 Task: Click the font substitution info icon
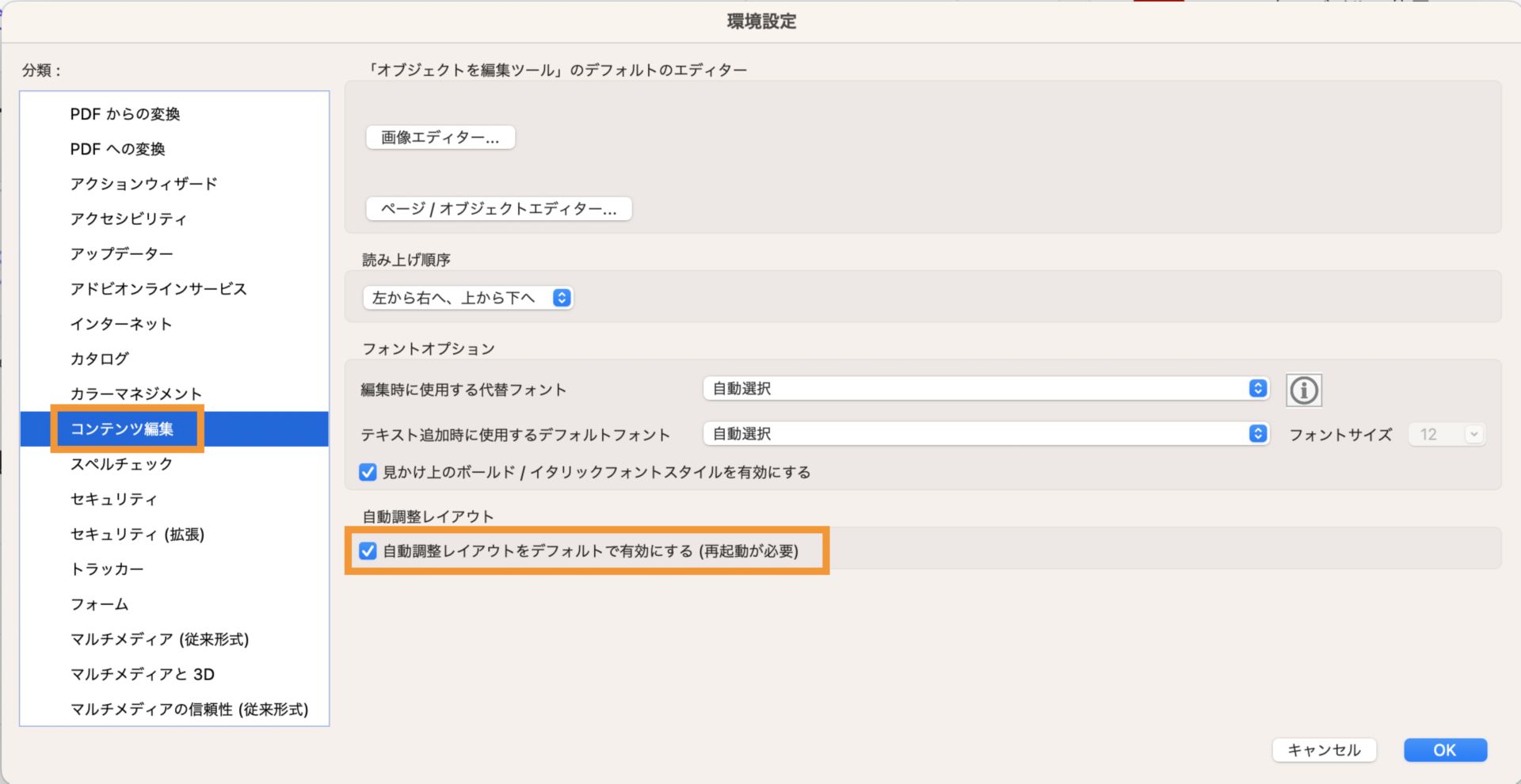click(x=1303, y=390)
